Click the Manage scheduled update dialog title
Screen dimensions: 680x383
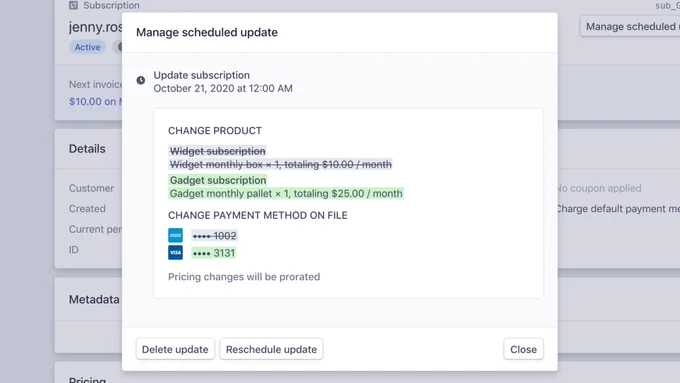click(x=207, y=33)
